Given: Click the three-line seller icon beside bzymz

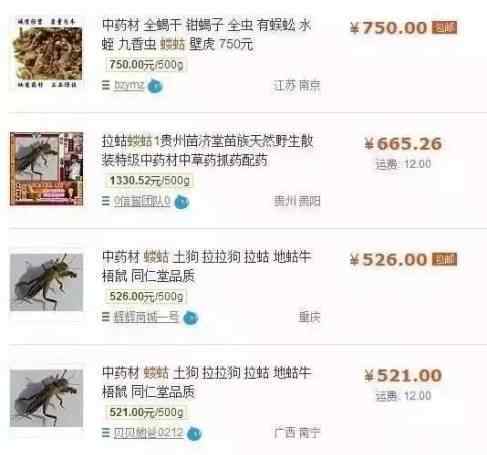Looking at the screenshot, I should click(x=106, y=85).
